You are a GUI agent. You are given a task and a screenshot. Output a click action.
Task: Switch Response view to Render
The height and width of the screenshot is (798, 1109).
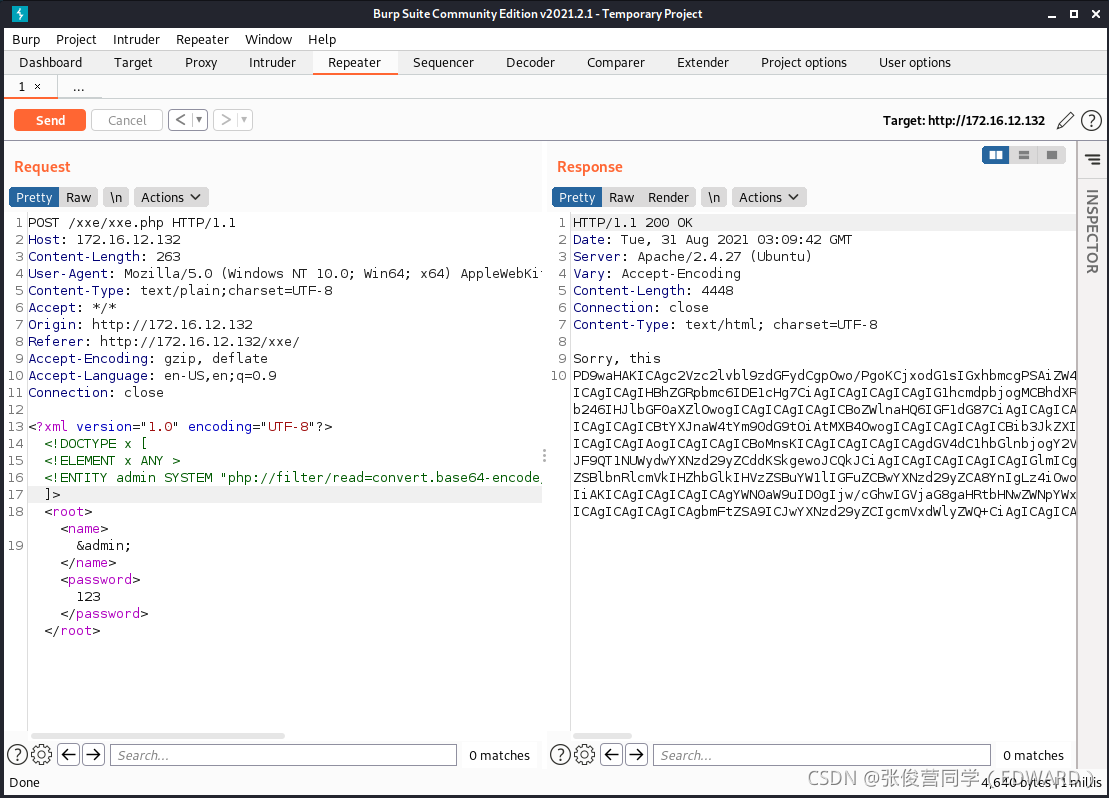pos(668,197)
